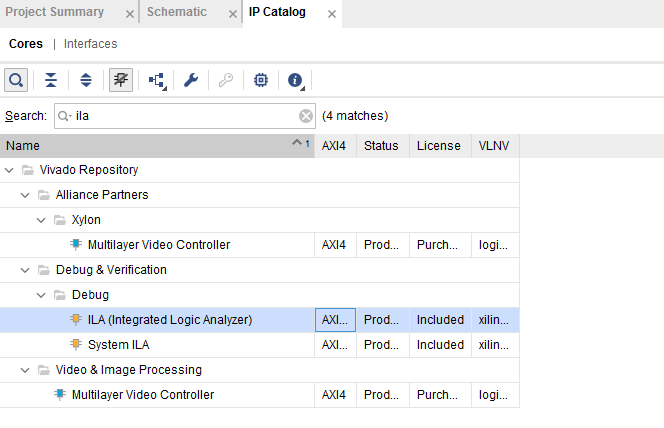Open the info icon dropdown
The width and height of the screenshot is (664, 428).
[x=295, y=80]
